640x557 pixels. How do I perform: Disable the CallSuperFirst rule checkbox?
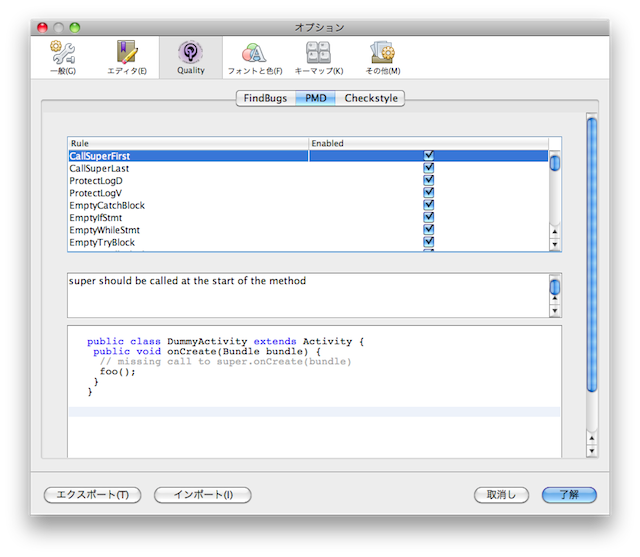click(429, 156)
